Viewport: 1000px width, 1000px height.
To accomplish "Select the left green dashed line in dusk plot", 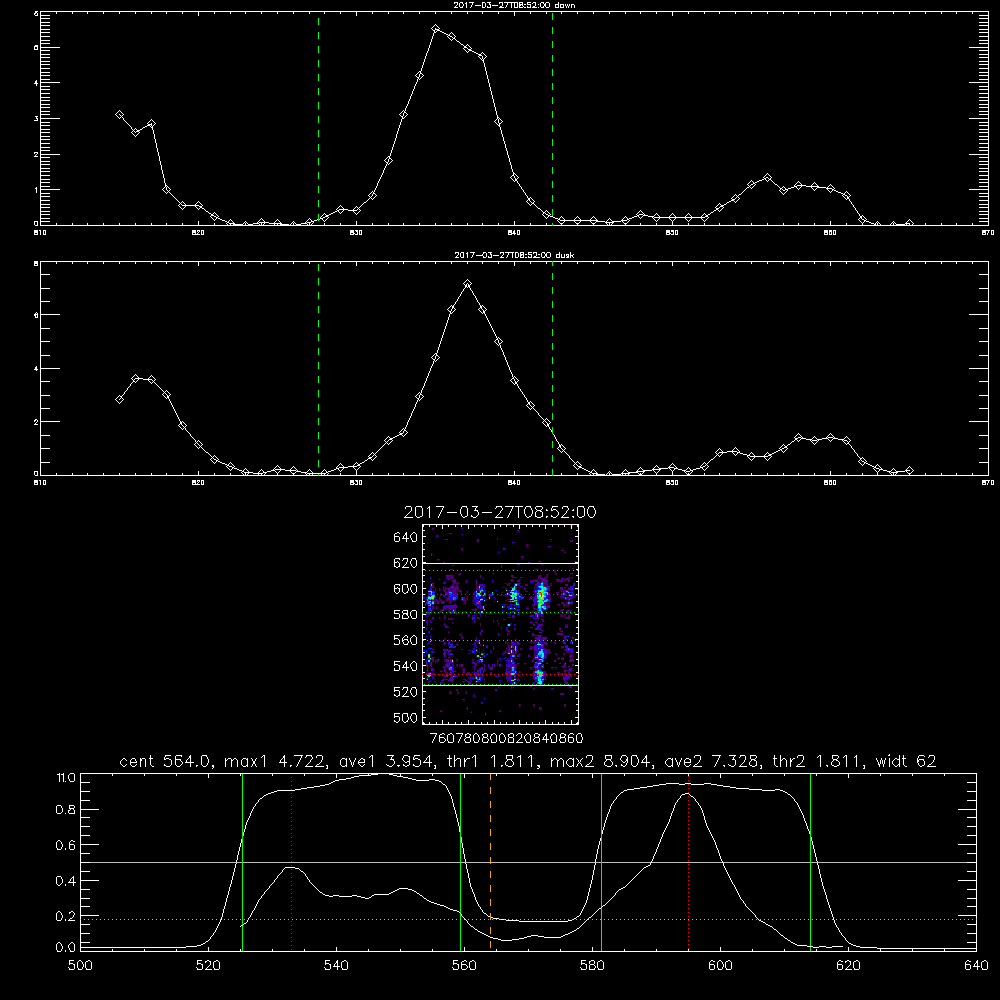I will 318,369.
